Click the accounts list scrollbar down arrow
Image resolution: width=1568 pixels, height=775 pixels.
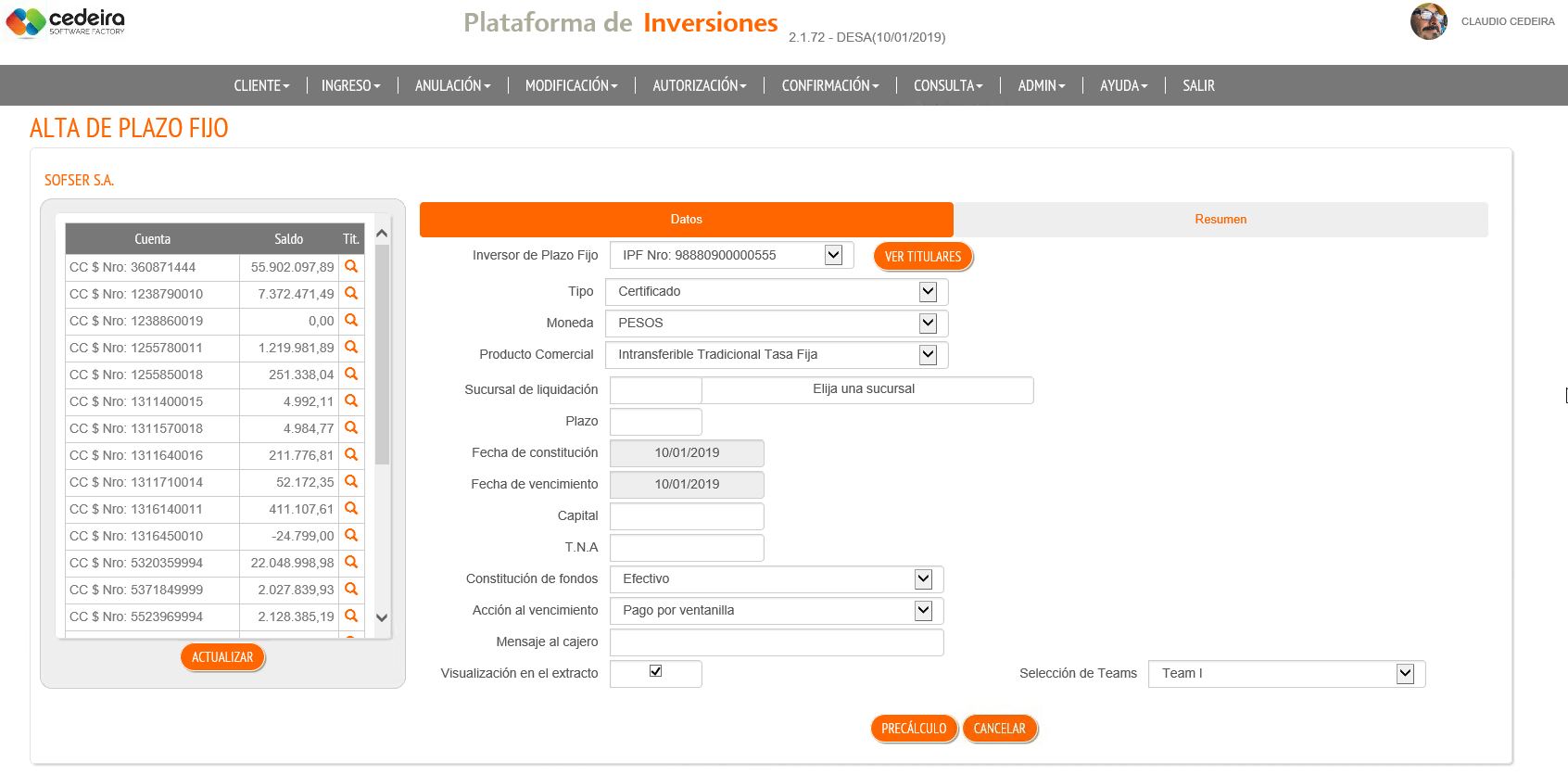click(x=382, y=617)
